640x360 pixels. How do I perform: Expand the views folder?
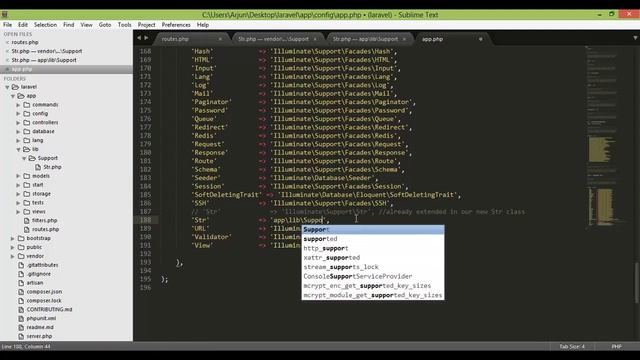tap(18, 212)
